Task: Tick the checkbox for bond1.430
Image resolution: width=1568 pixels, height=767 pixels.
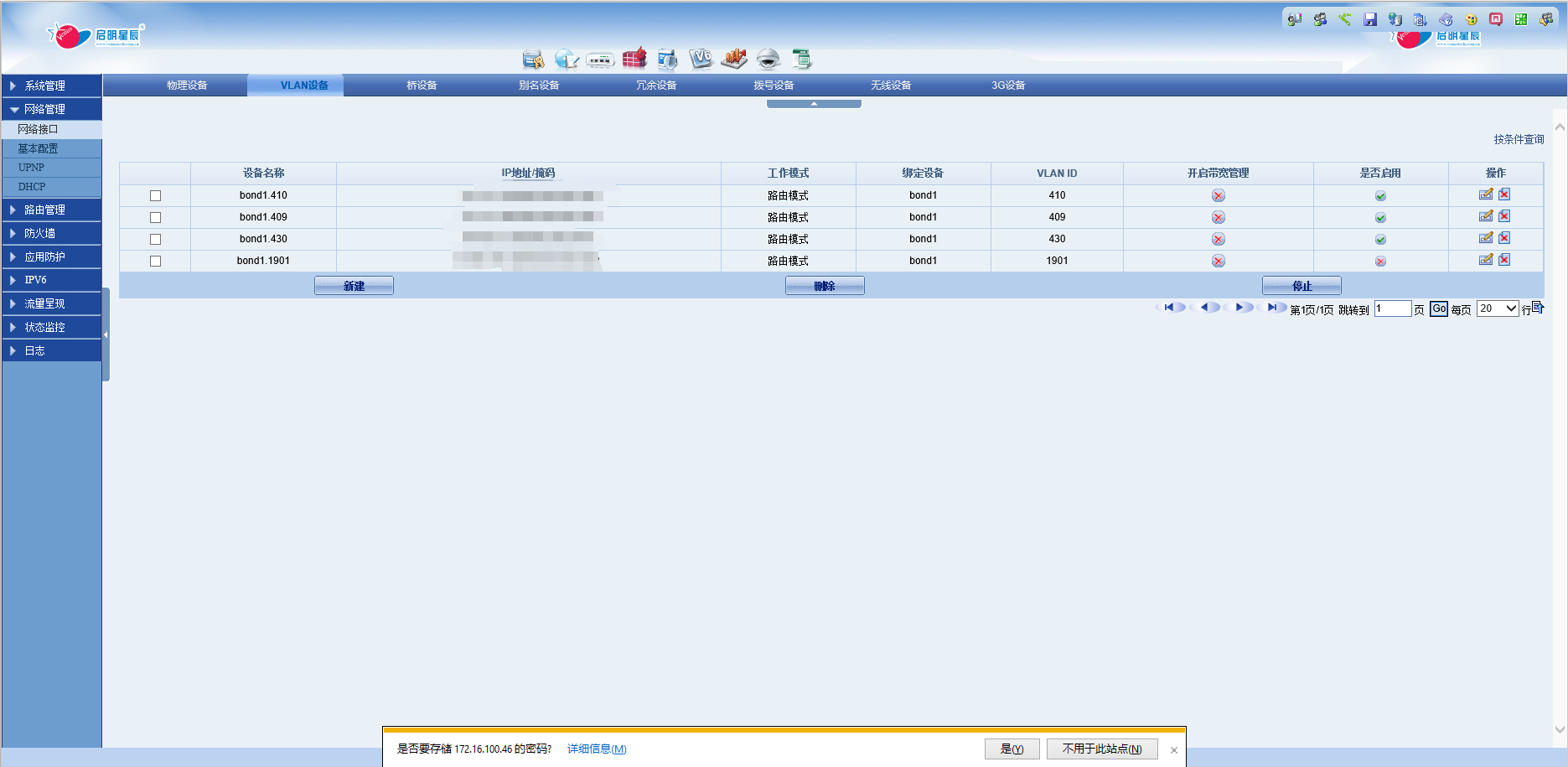Action: click(x=155, y=239)
